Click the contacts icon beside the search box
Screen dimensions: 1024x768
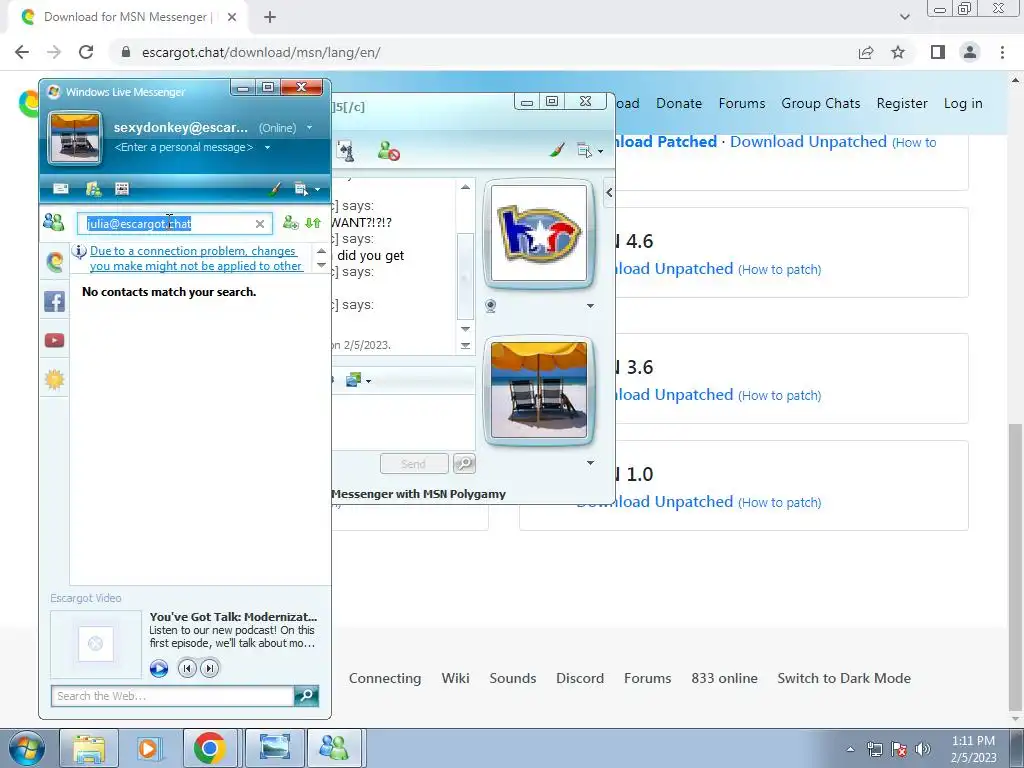pyautogui.click(x=54, y=223)
